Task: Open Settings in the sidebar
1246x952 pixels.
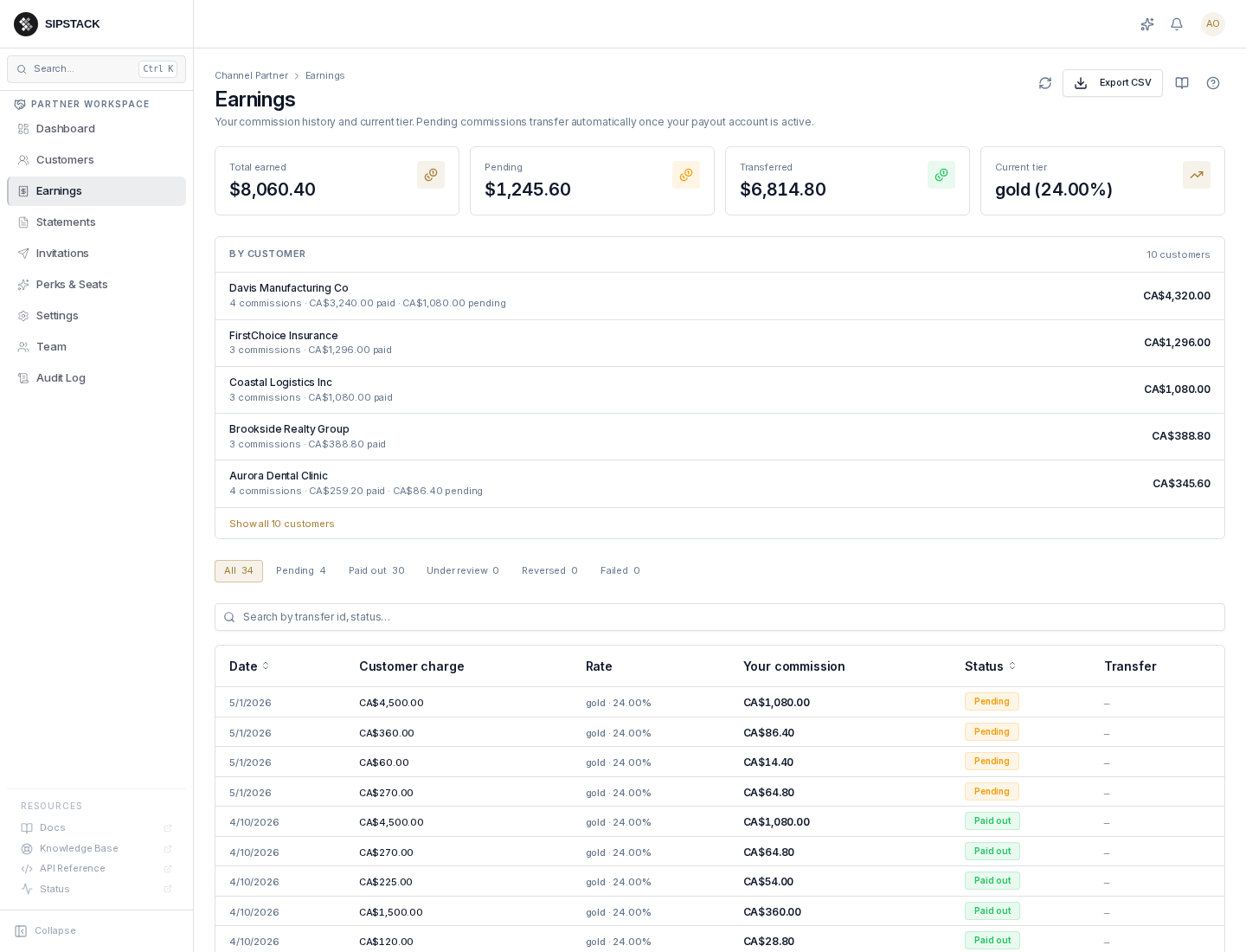Action: (x=96, y=316)
